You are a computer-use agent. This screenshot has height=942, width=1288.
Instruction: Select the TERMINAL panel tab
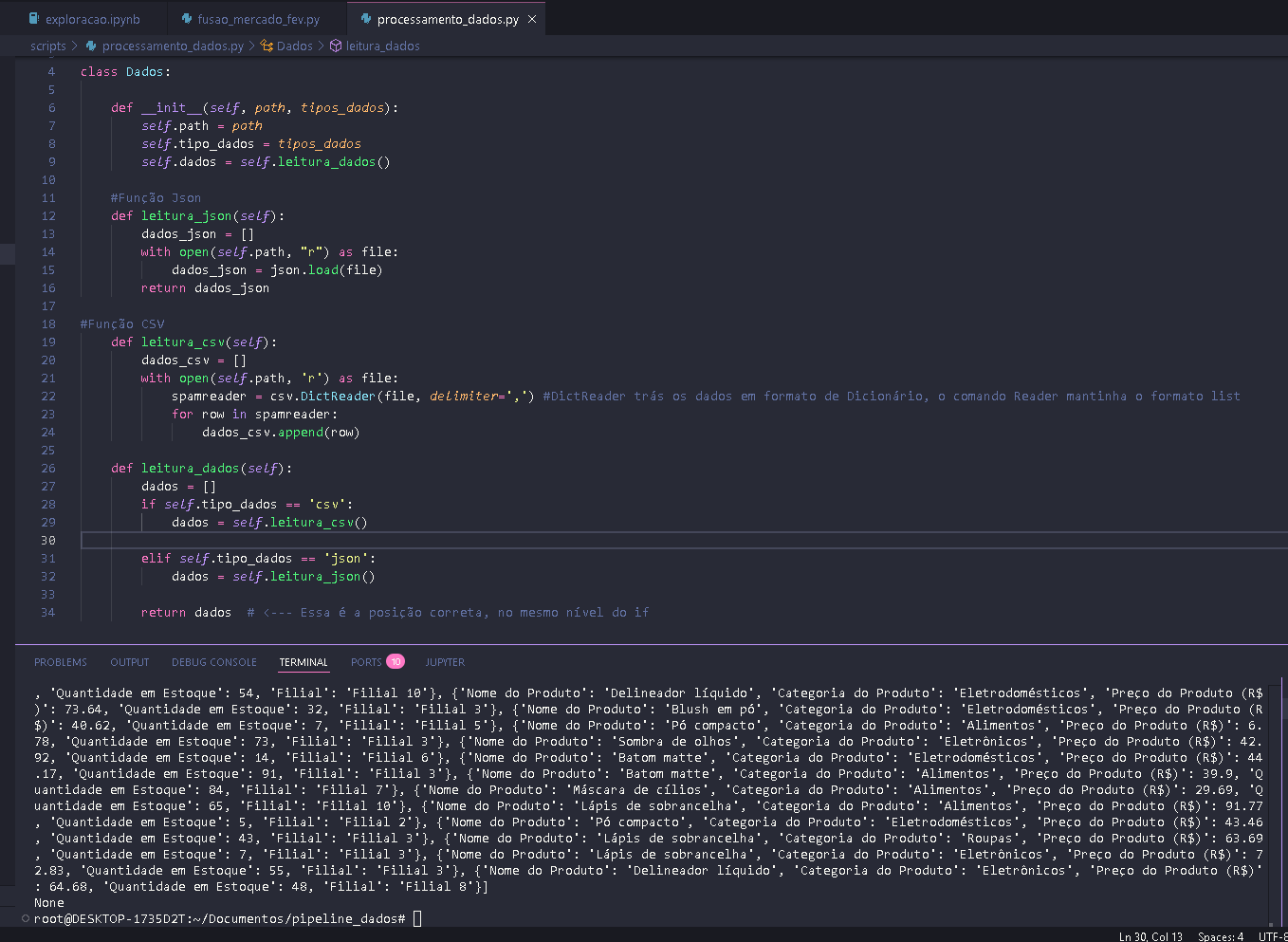[304, 662]
